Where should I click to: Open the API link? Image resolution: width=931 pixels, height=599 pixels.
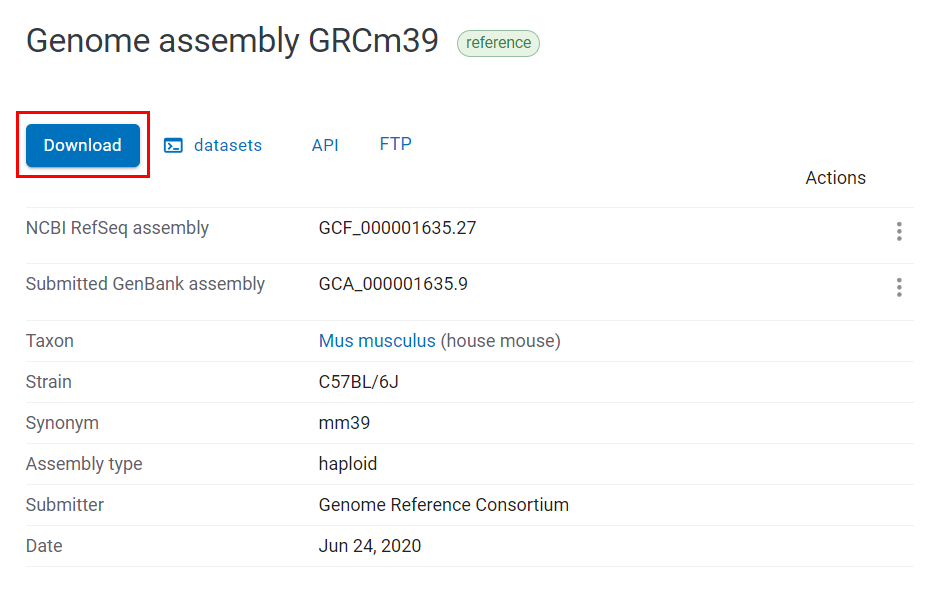click(325, 144)
